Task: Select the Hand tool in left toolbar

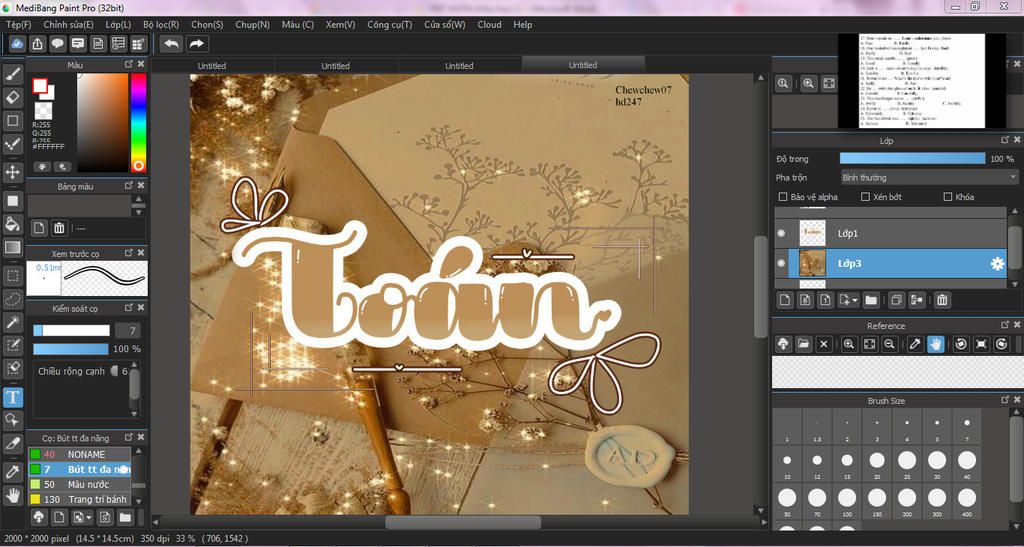Action: pyautogui.click(x=13, y=495)
